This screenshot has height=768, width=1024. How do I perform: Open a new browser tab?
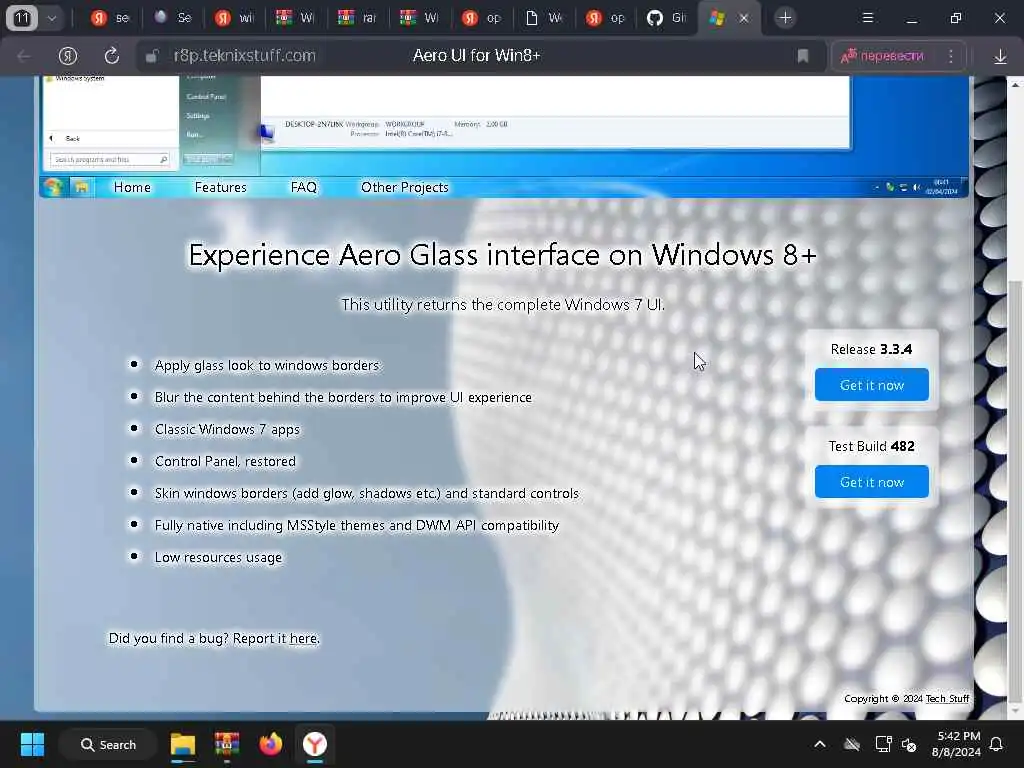pos(785,18)
